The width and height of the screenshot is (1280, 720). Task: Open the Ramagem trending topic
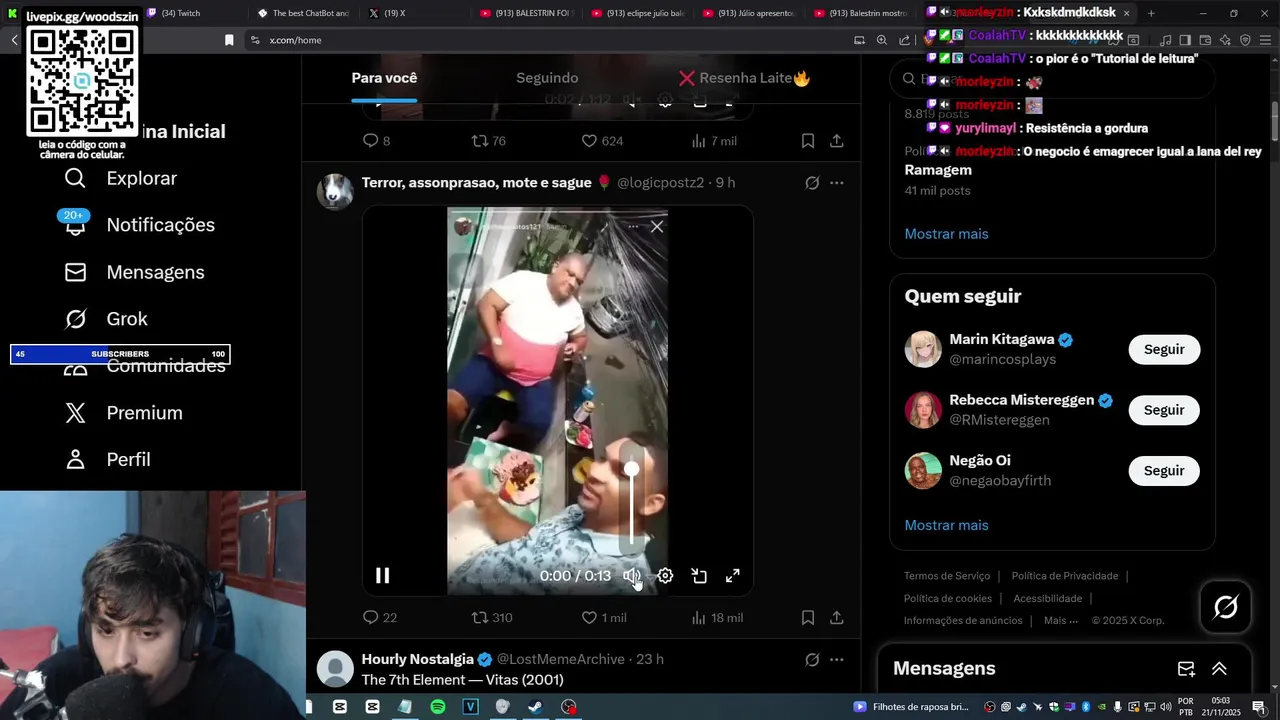pos(938,170)
